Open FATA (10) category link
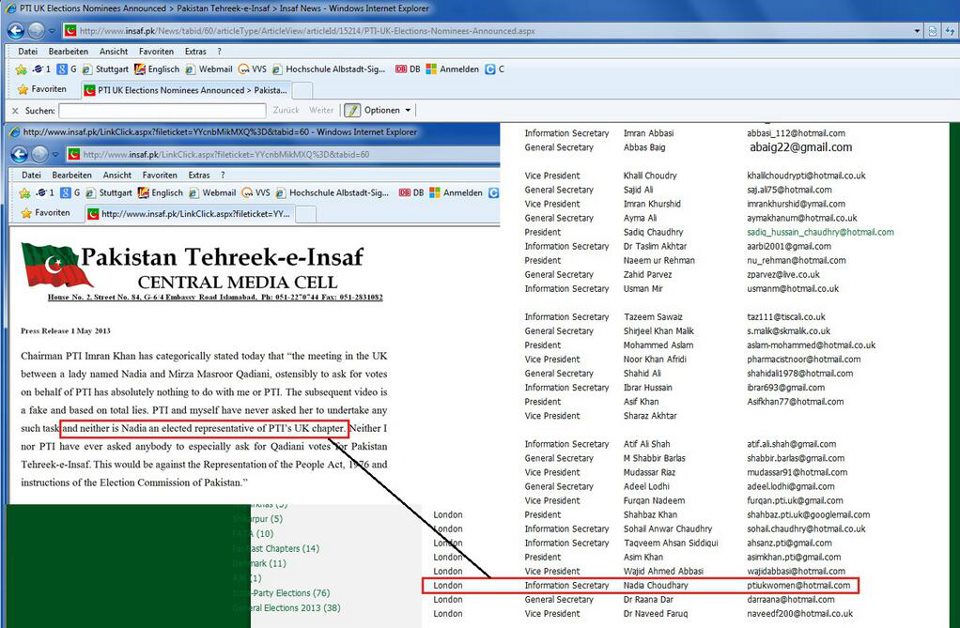 (253, 534)
